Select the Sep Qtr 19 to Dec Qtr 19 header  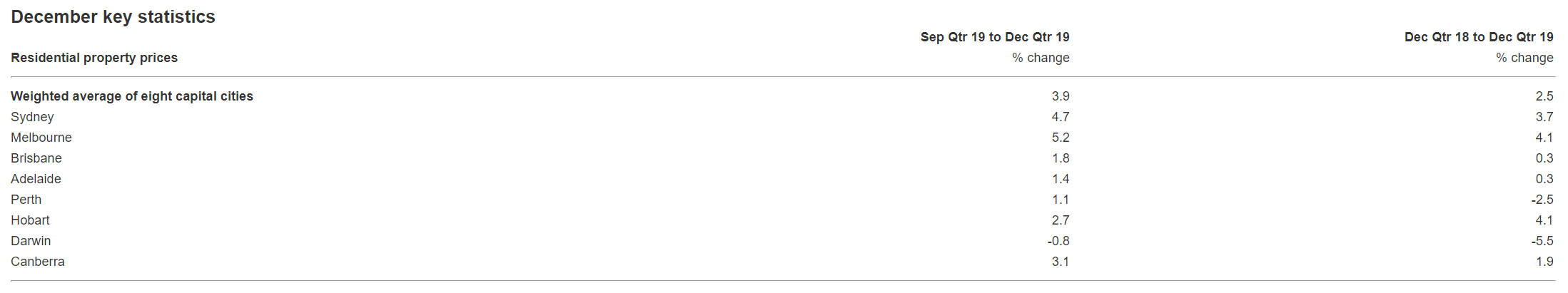click(994, 37)
